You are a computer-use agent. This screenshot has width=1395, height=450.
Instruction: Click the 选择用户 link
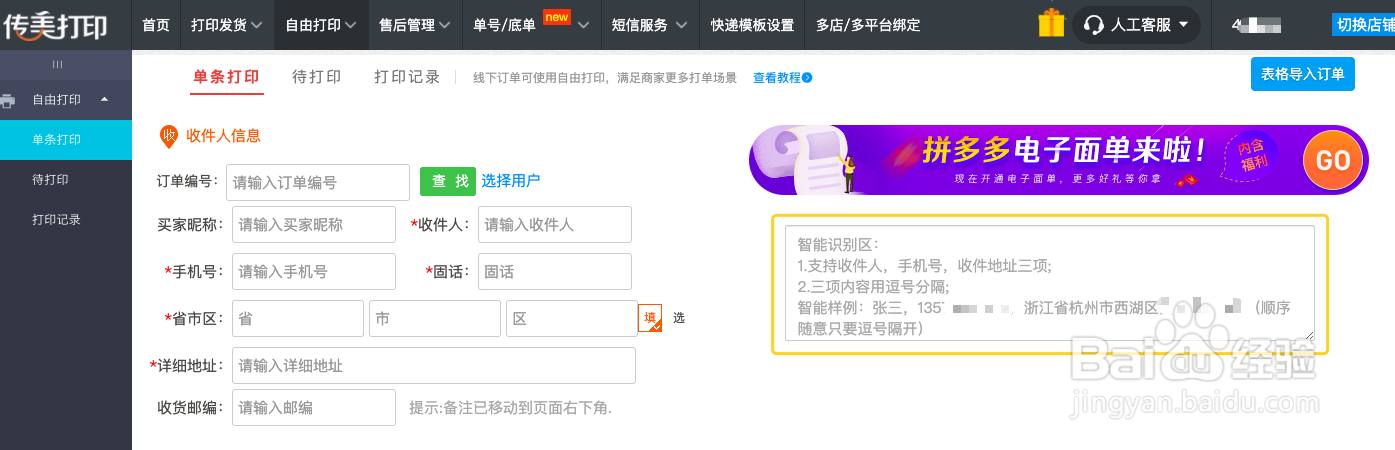511,181
